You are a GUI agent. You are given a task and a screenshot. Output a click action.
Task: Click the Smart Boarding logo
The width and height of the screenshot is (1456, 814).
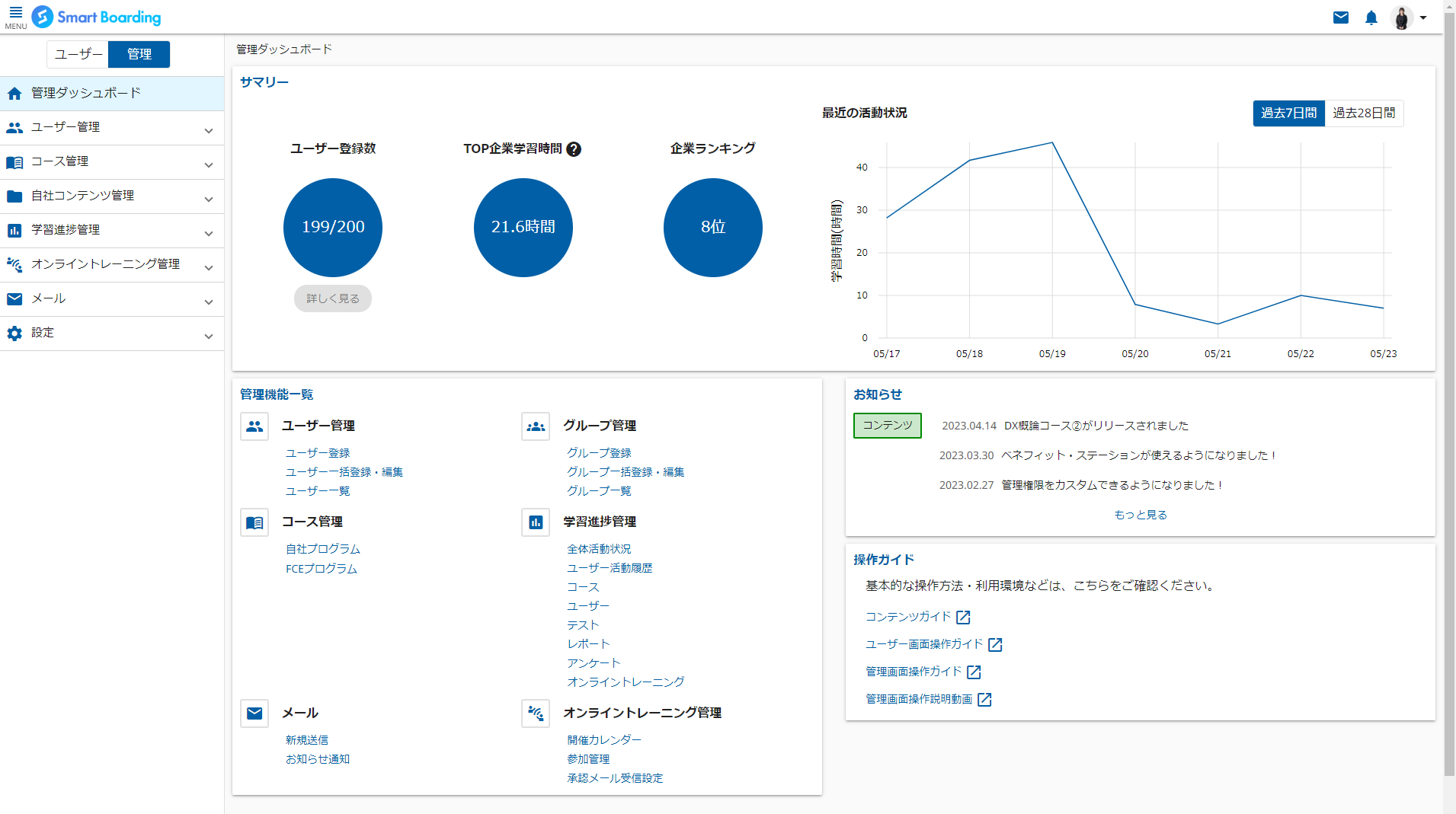pos(97,17)
